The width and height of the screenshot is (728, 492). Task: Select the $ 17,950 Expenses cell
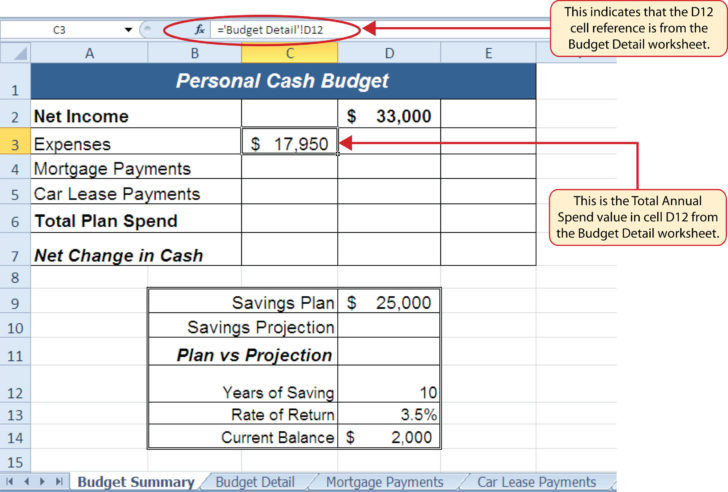290,142
